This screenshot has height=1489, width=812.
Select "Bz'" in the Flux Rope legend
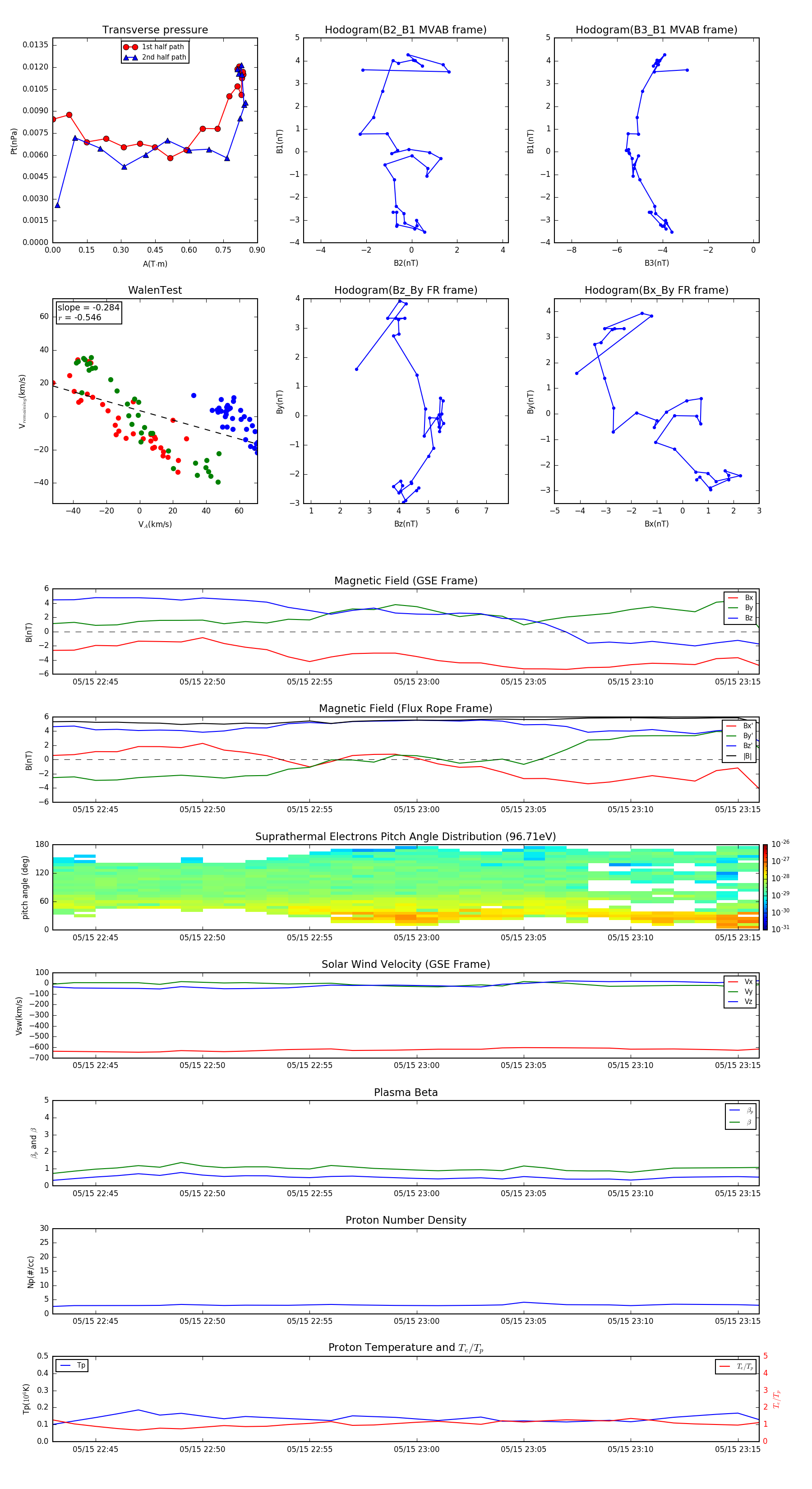click(740, 746)
